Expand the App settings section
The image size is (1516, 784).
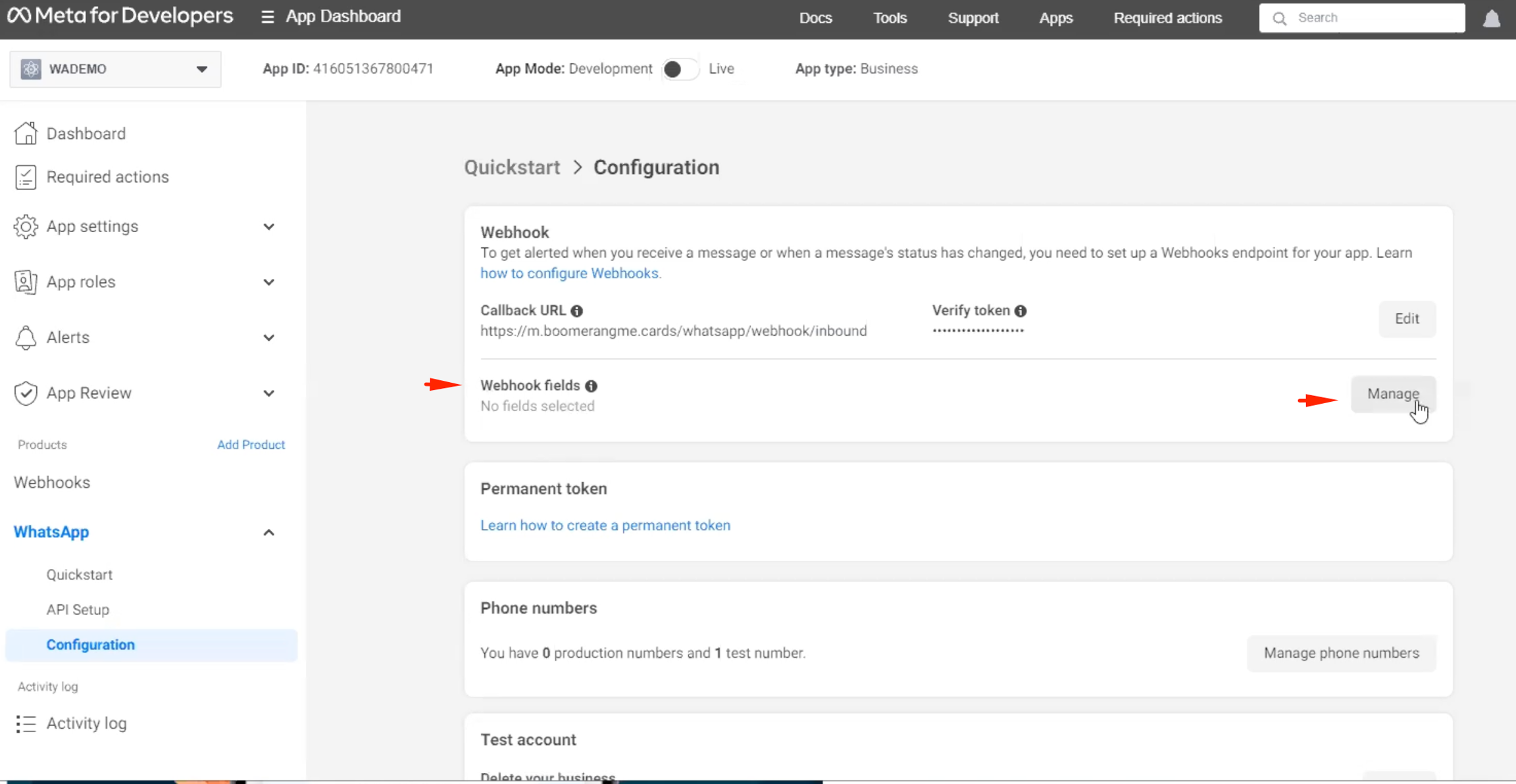(268, 227)
